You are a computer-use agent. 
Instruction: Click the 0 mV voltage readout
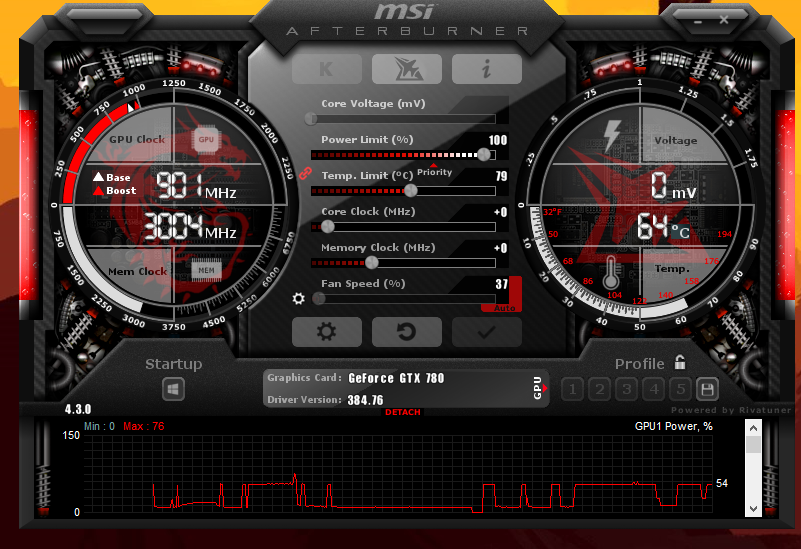[x=673, y=185]
